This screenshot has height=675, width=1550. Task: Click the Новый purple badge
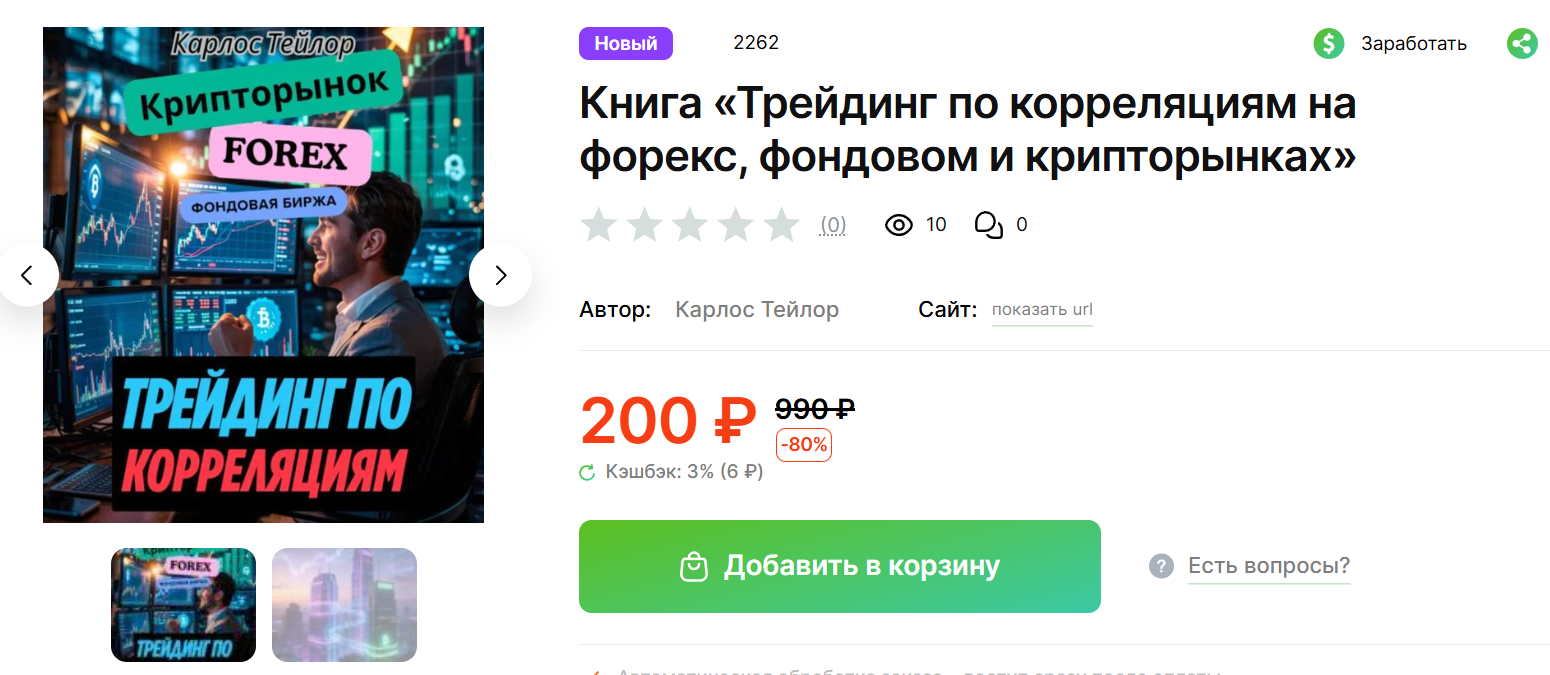(x=626, y=44)
